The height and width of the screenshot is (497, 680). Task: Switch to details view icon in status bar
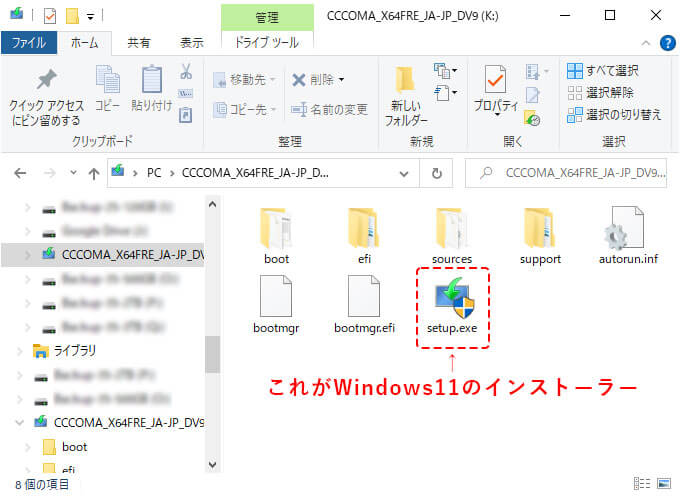pyautogui.click(x=642, y=484)
